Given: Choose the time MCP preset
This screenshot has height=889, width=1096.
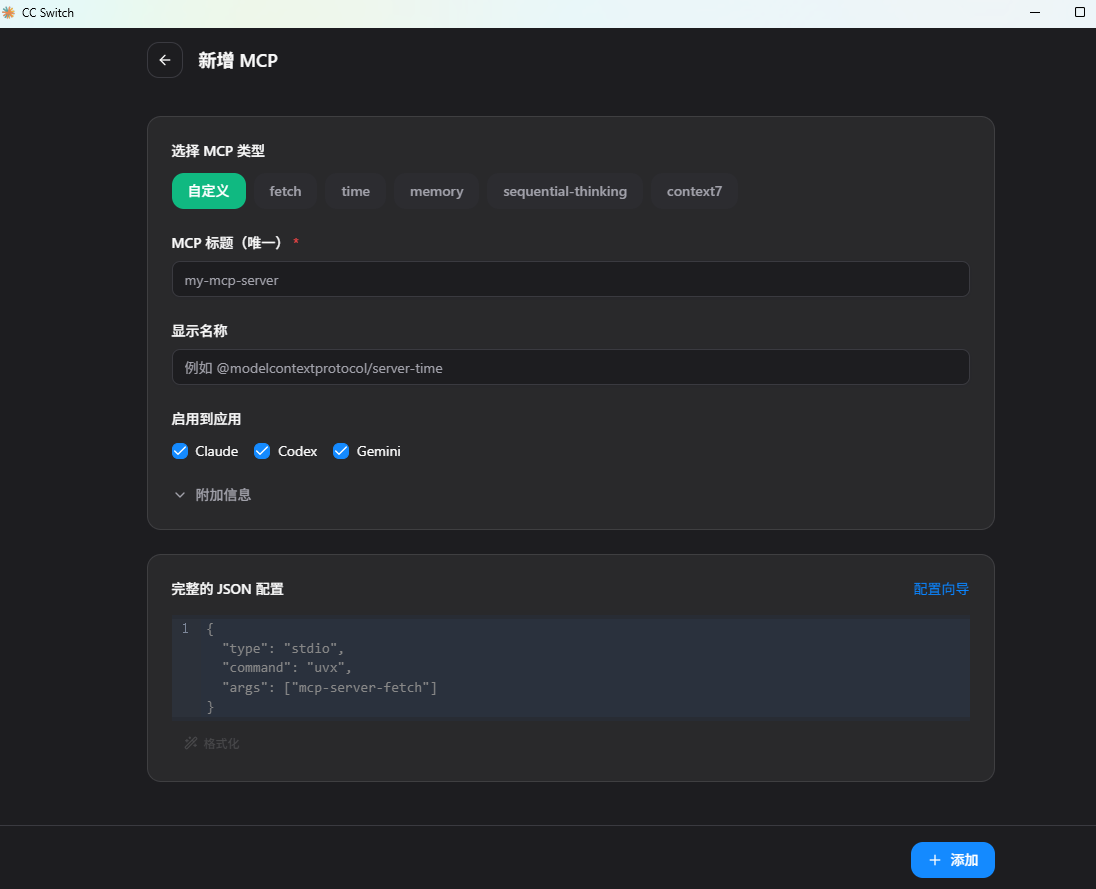Looking at the screenshot, I should [x=355, y=191].
